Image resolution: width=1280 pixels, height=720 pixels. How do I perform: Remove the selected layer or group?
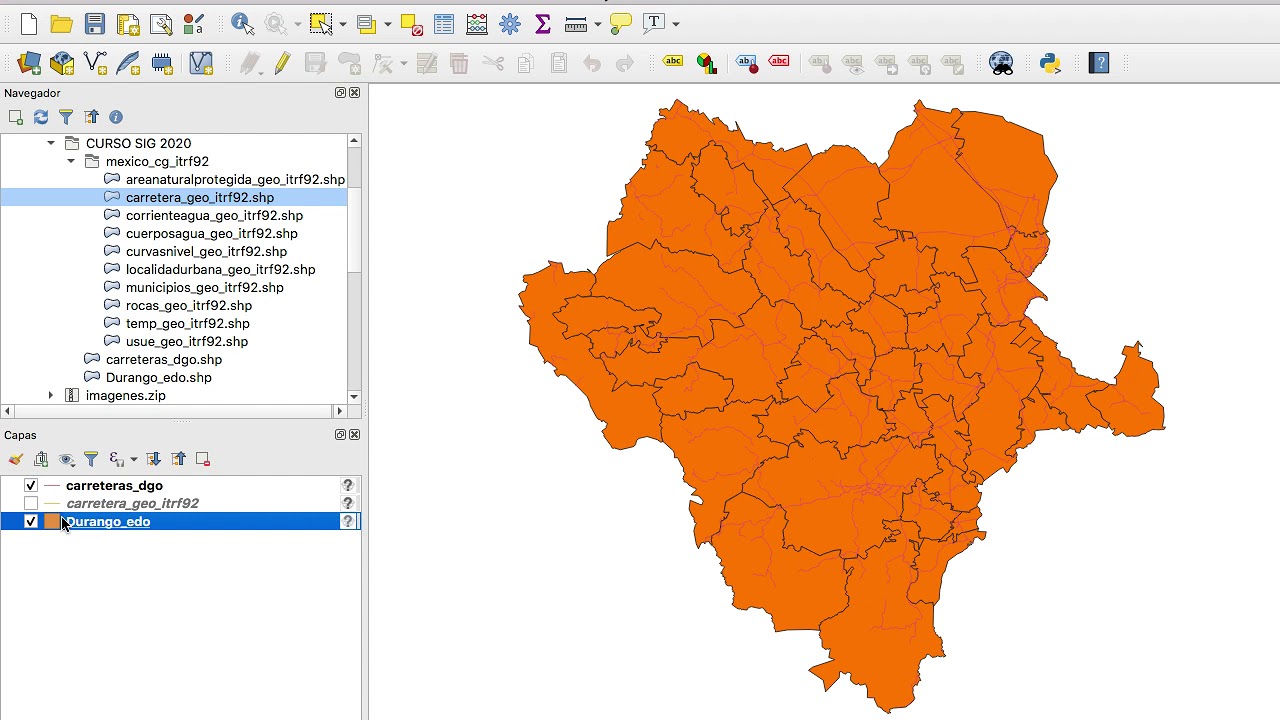pos(203,459)
